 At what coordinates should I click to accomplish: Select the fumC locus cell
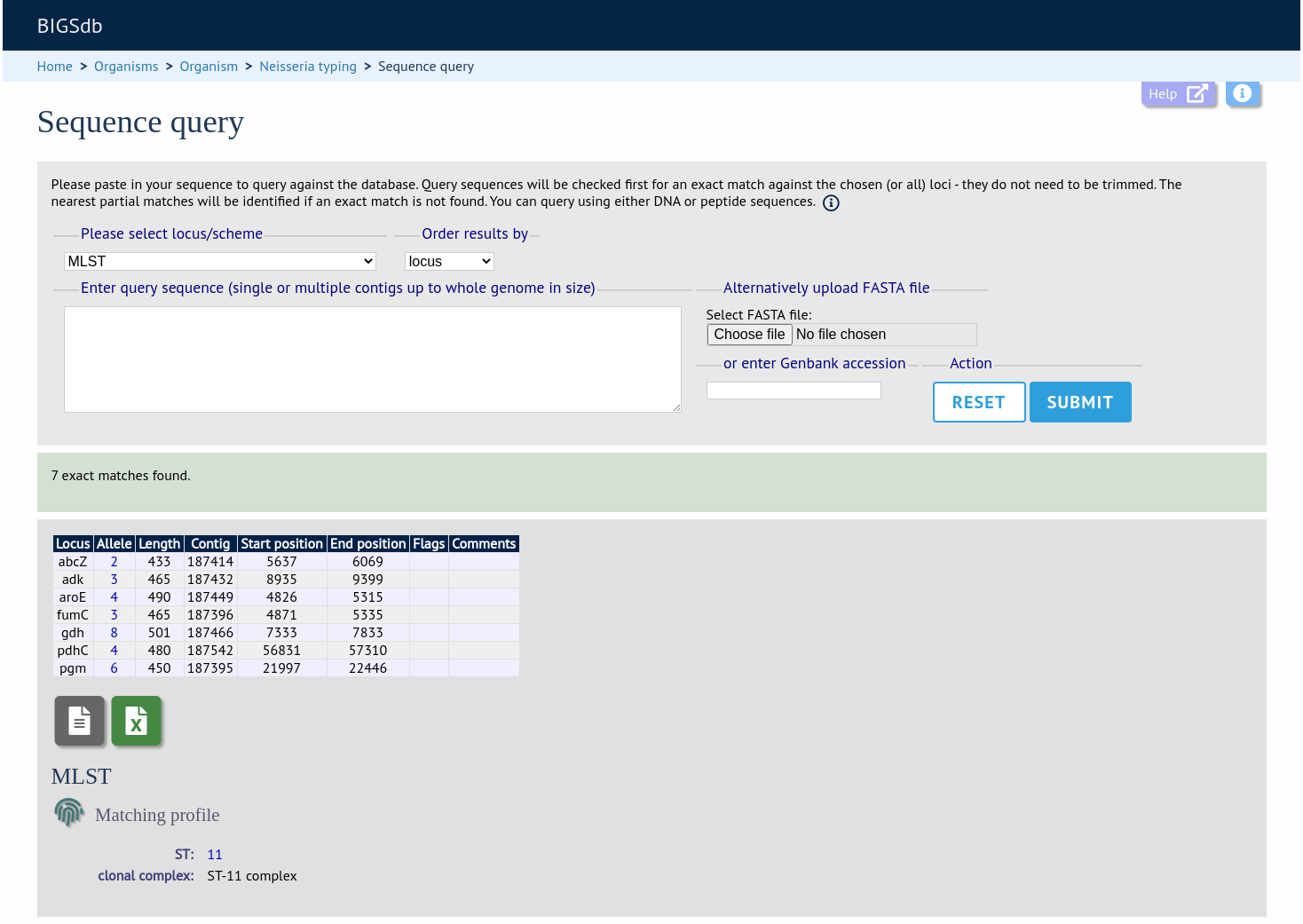(x=73, y=615)
